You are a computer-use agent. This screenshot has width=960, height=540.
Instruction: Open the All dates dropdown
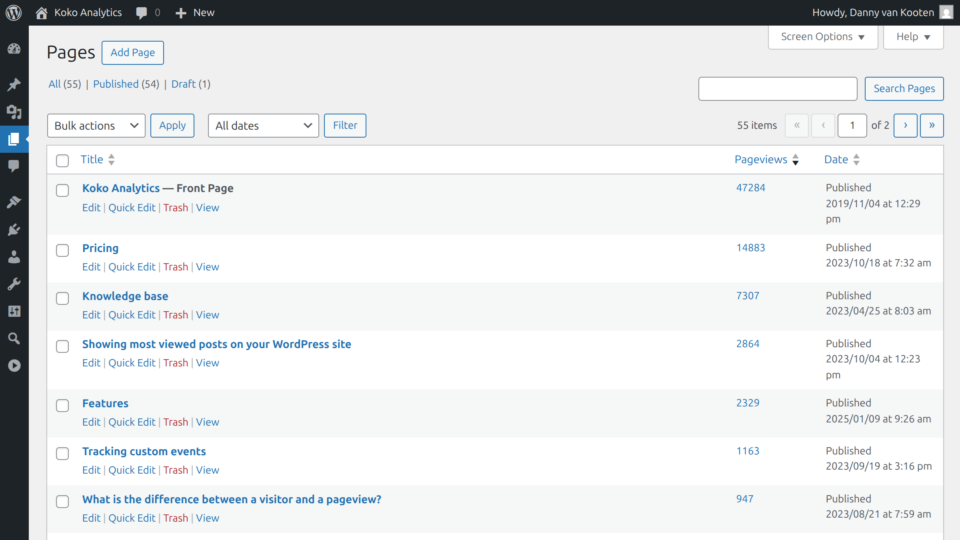click(263, 126)
